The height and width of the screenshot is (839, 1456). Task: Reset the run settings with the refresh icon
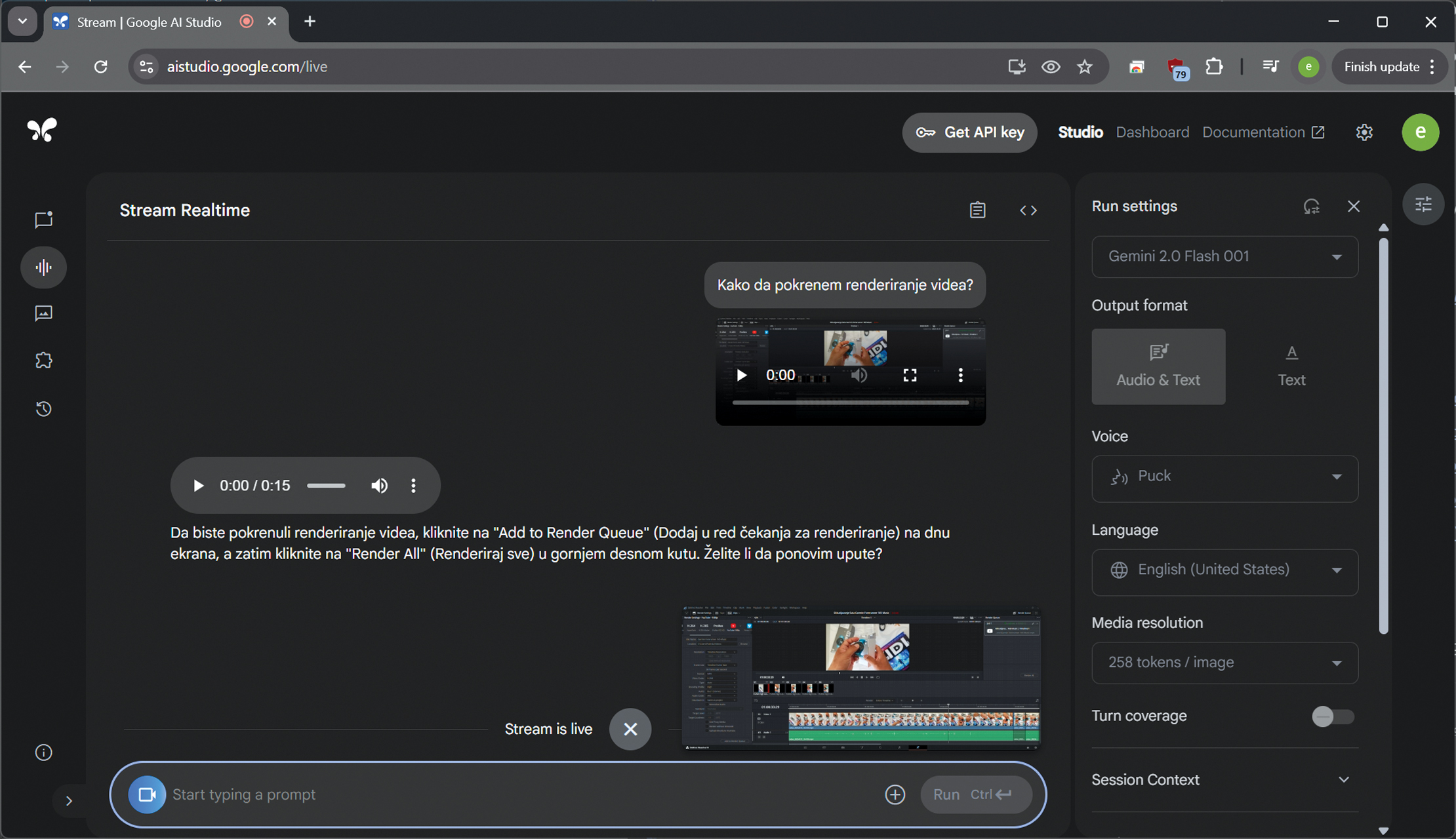[x=1311, y=206]
